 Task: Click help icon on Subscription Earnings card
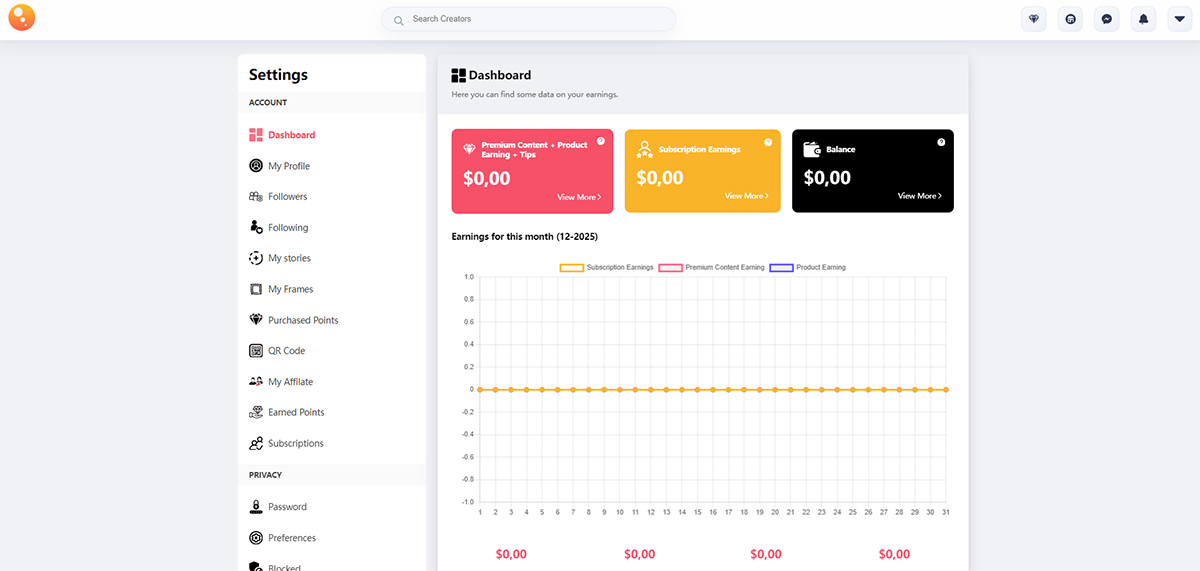(768, 142)
